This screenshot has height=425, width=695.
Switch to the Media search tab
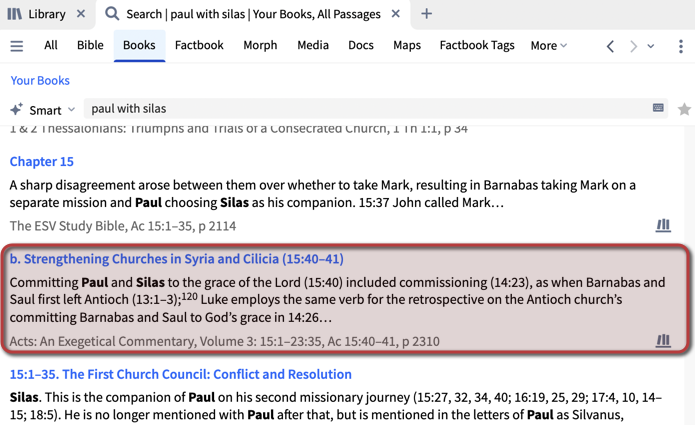click(x=313, y=45)
